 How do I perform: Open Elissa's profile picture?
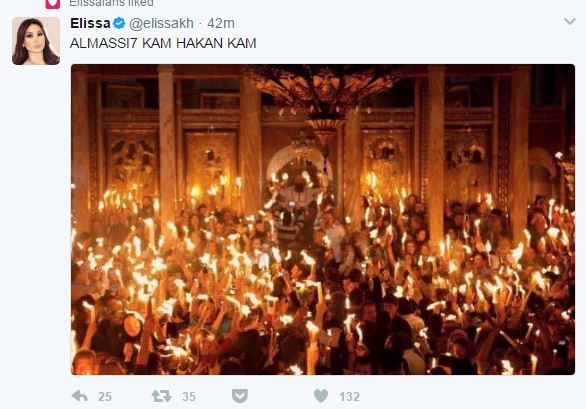36,41
